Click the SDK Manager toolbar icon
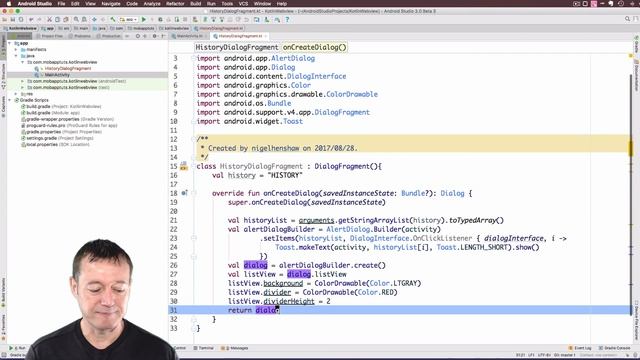This screenshot has width=640, height=360. [x=267, y=20]
